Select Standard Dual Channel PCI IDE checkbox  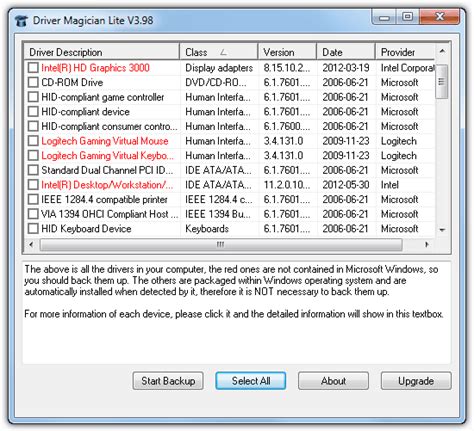click(33, 170)
